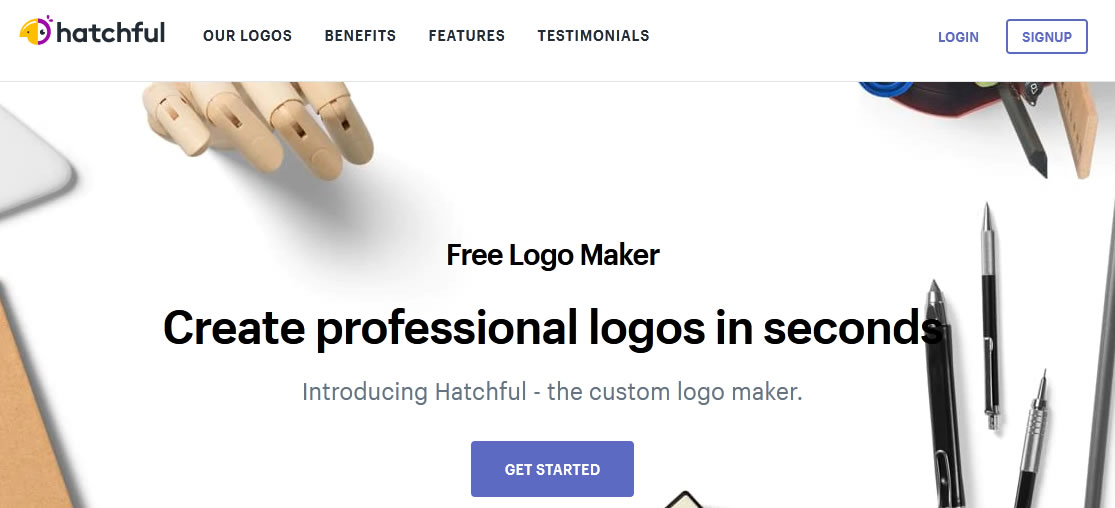Click the Free Logo Maker heading
Image resolution: width=1115 pixels, height=508 pixels.
(553, 255)
